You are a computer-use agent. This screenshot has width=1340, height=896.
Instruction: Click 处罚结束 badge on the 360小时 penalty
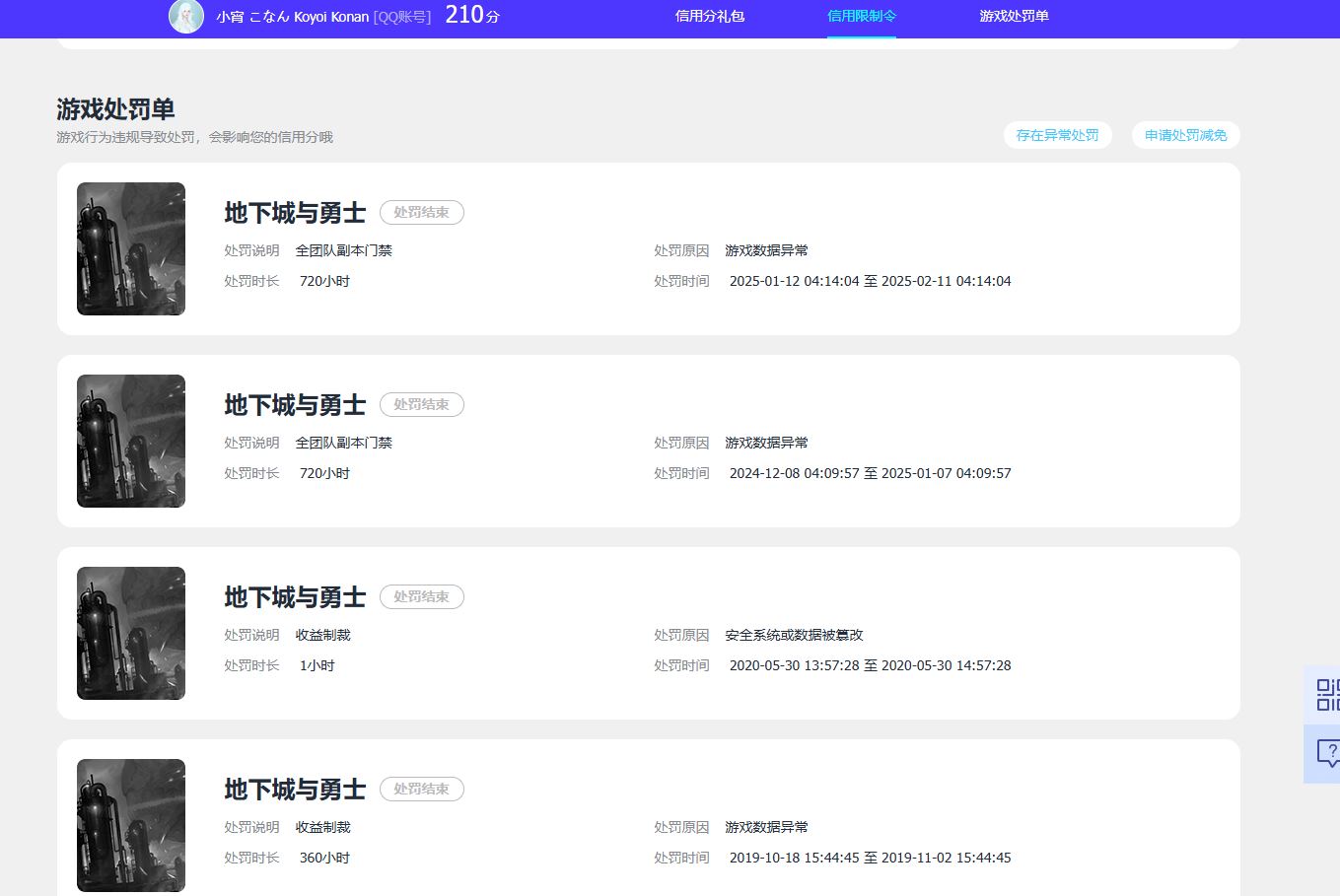click(x=421, y=789)
